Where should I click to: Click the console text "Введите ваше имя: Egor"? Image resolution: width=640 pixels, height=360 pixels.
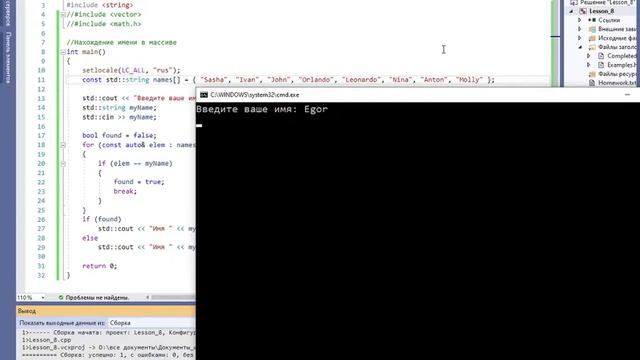tap(262, 109)
